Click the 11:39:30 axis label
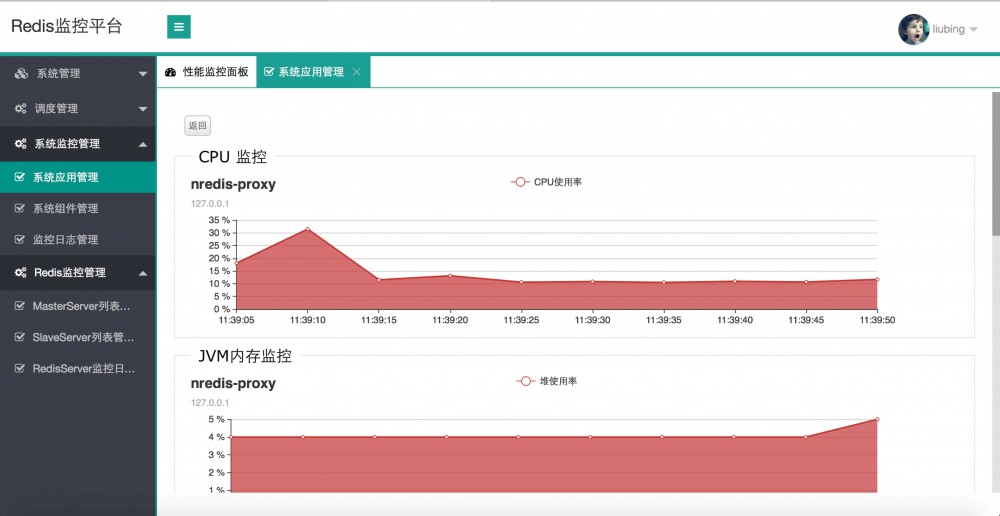Viewport: 1000px width, 516px height. point(593,320)
